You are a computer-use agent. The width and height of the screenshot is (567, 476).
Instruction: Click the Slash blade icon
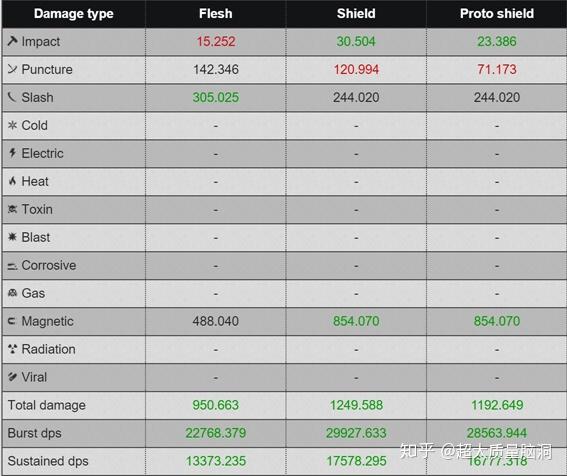(x=12, y=97)
